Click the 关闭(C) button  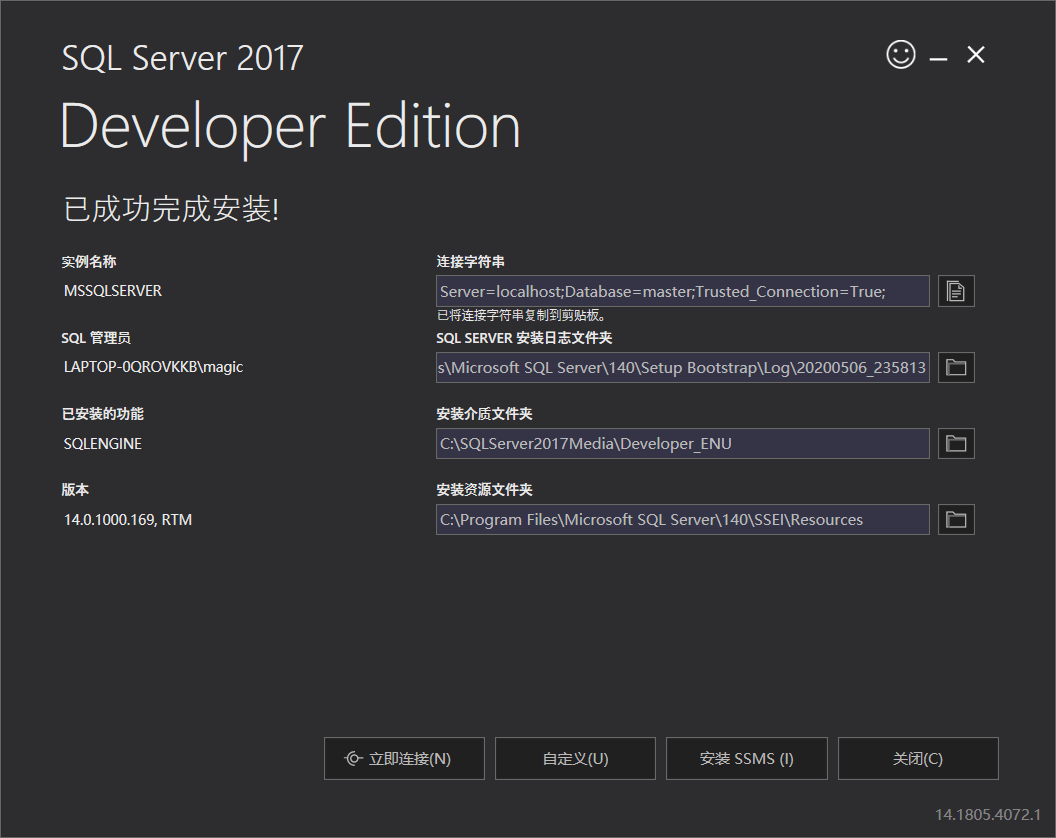918,759
